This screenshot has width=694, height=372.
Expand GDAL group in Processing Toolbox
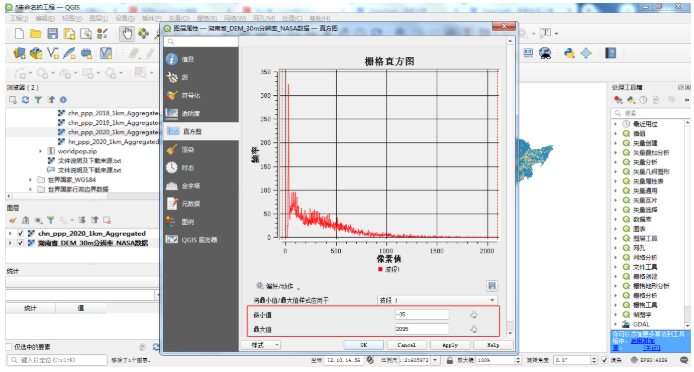[x=616, y=324]
